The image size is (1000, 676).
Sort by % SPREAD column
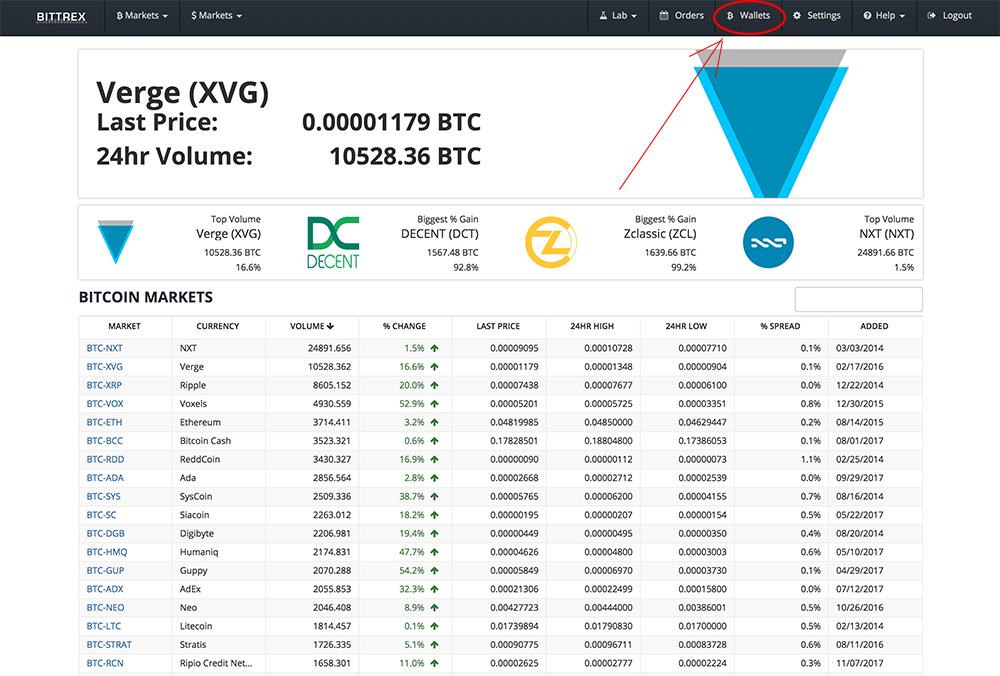[x=780, y=326]
